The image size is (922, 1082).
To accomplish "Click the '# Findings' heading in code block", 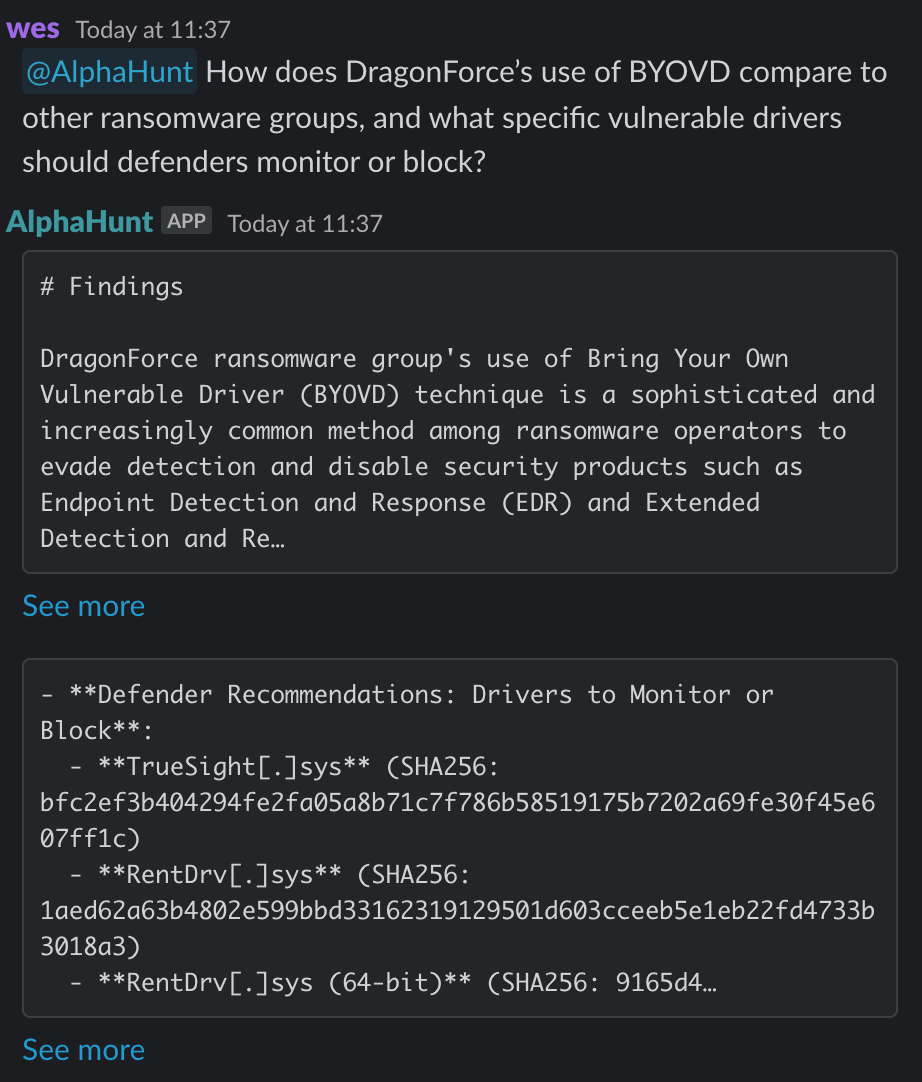I will [x=112, y=286].
